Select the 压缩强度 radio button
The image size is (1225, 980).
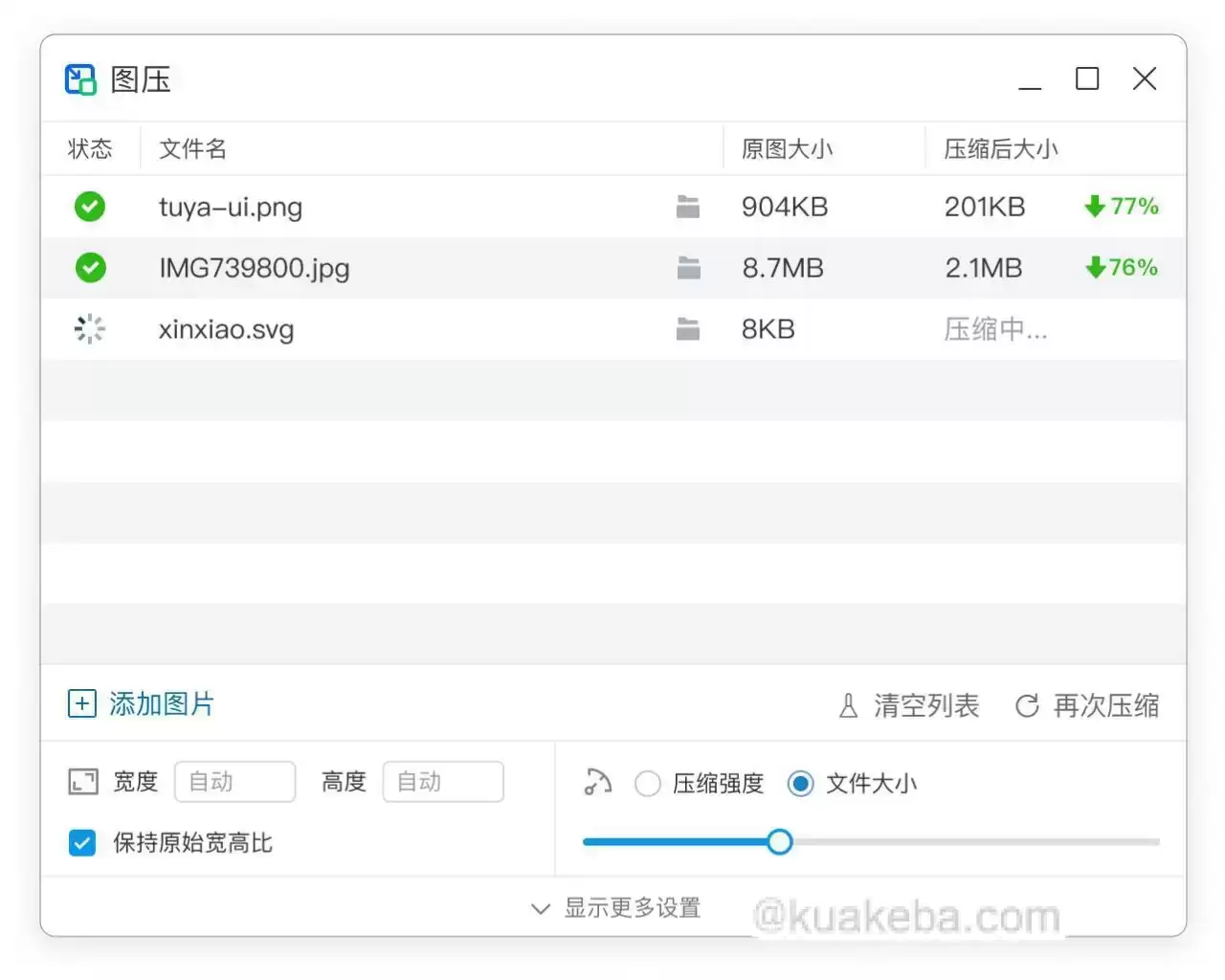[x=648, y=783]
